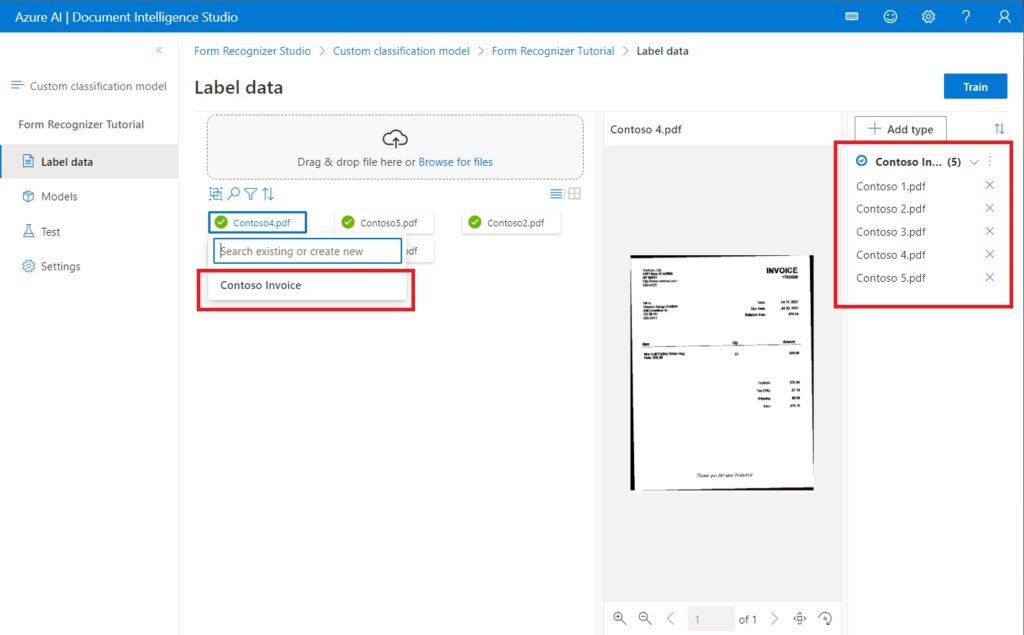Collapse the Contoso In... type chevron

[974, 162]
